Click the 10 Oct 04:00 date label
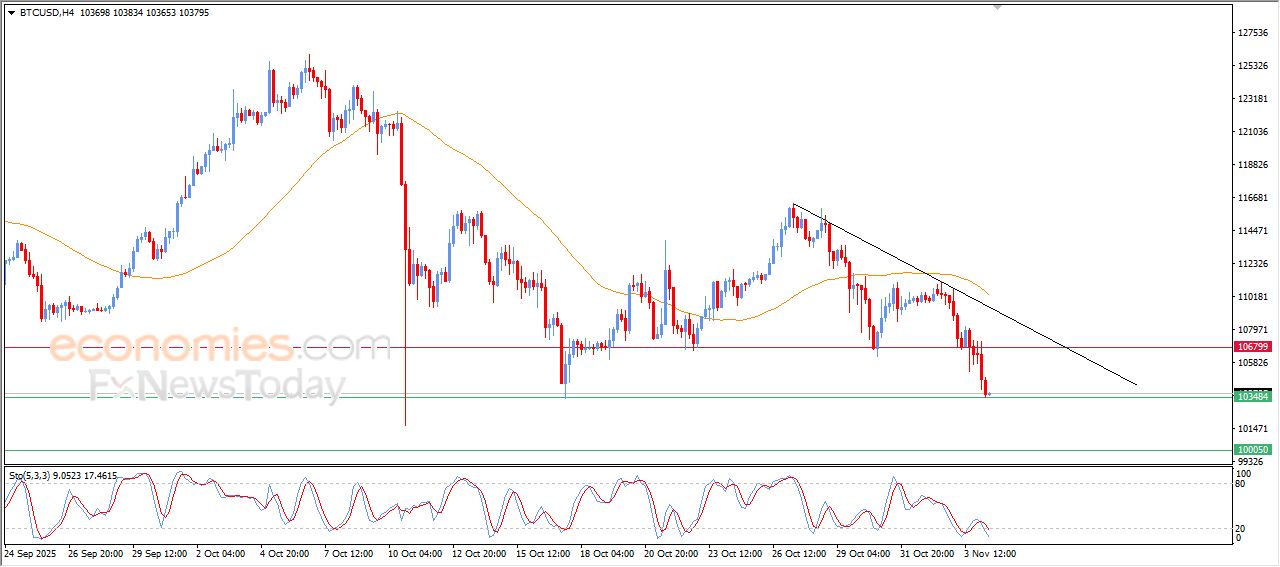Screen dimensions: 1280x567 413,553
